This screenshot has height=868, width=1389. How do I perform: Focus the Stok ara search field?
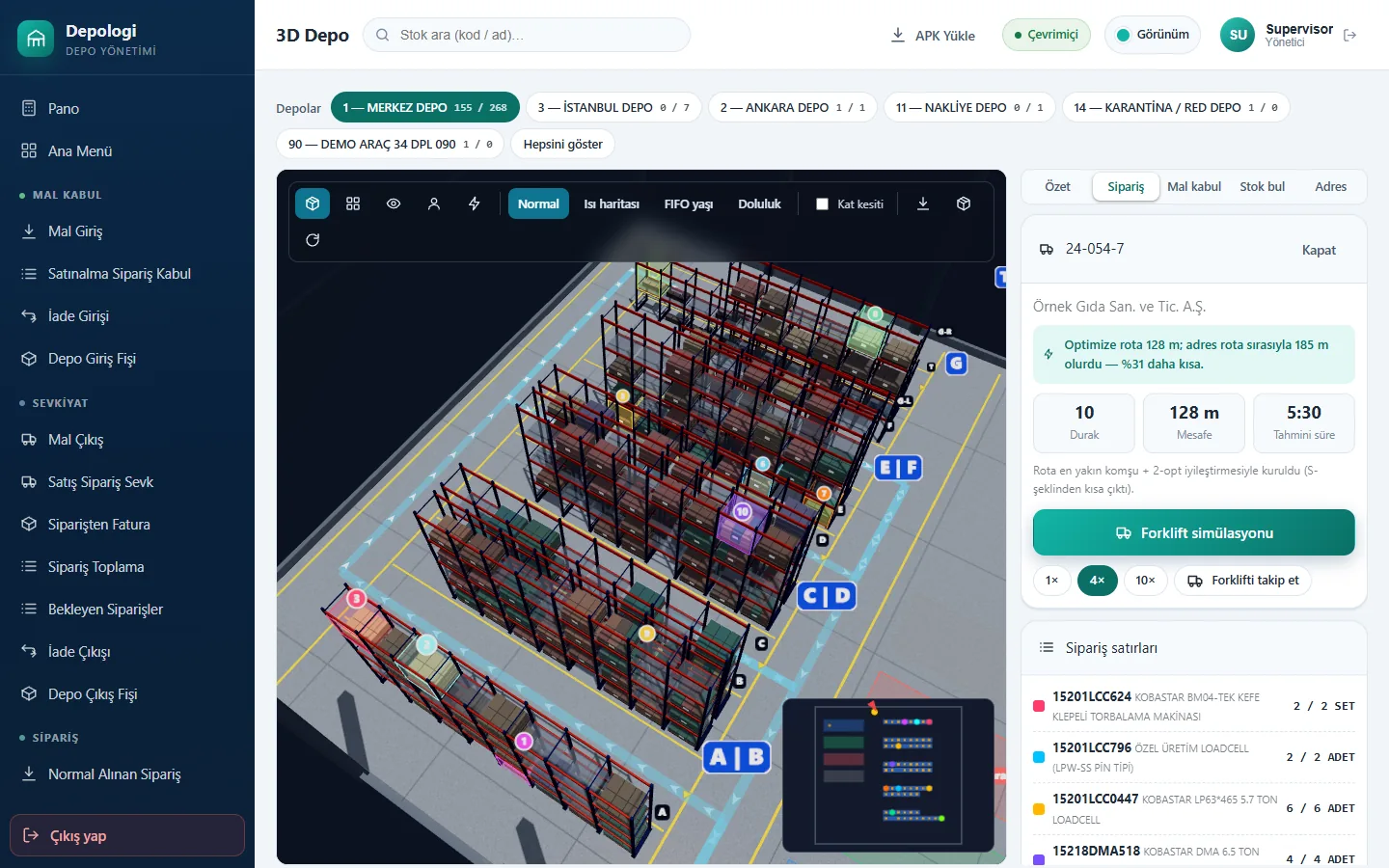(527, 35)
